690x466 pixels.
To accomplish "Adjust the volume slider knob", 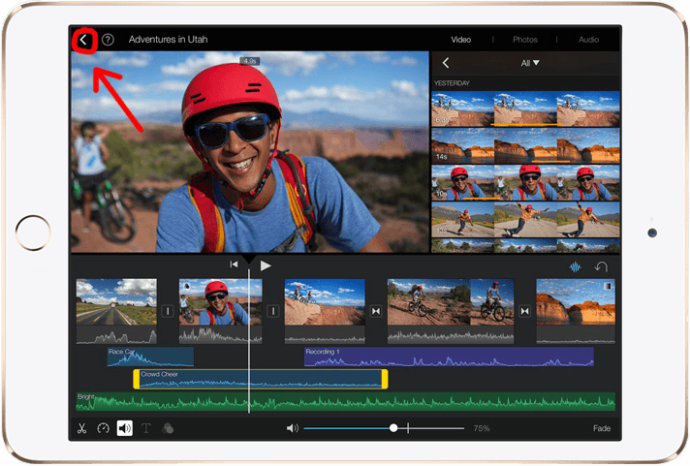I will [394, 428].
